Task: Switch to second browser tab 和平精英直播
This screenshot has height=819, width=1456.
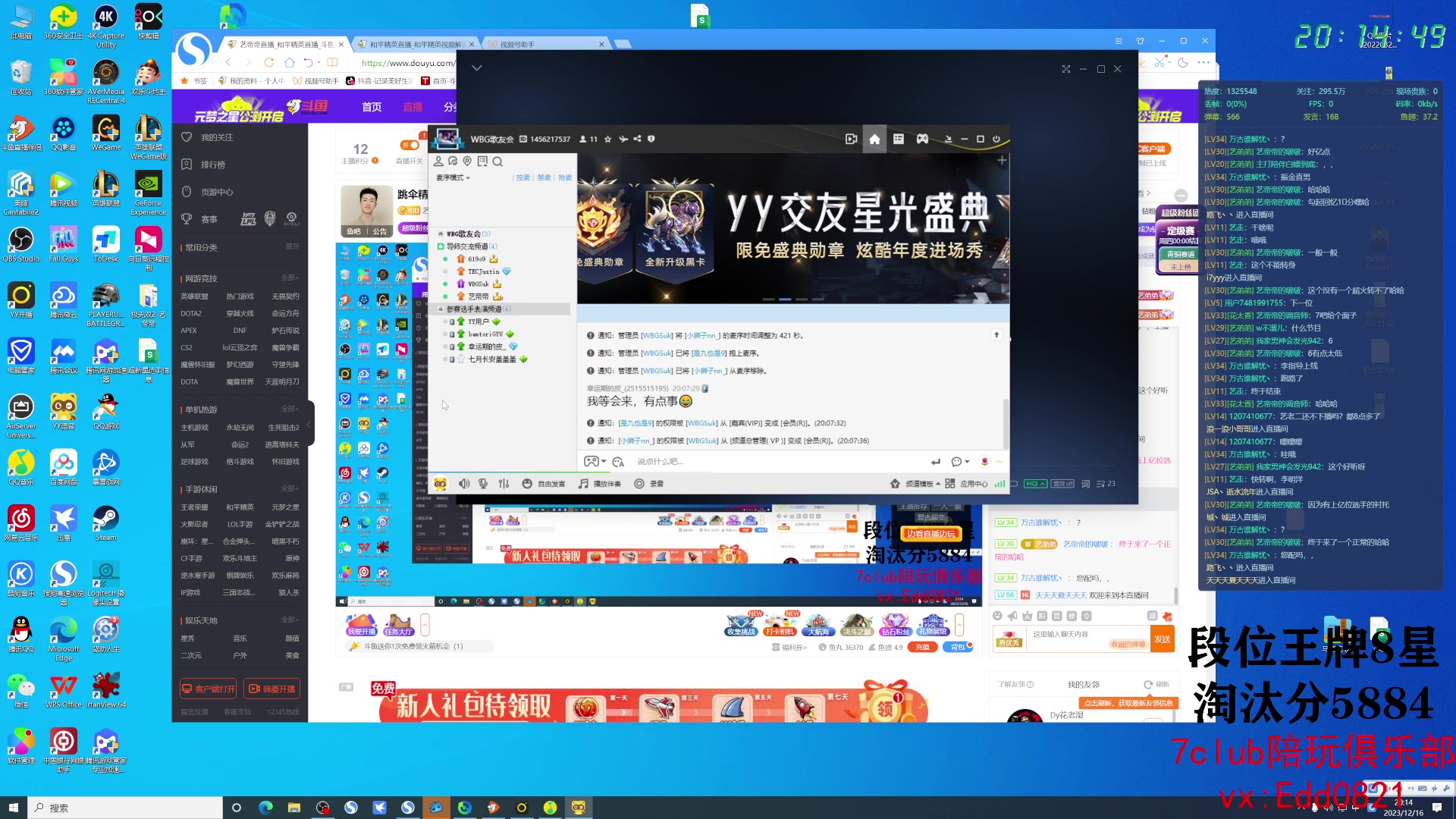Action: tap(416, 44)
